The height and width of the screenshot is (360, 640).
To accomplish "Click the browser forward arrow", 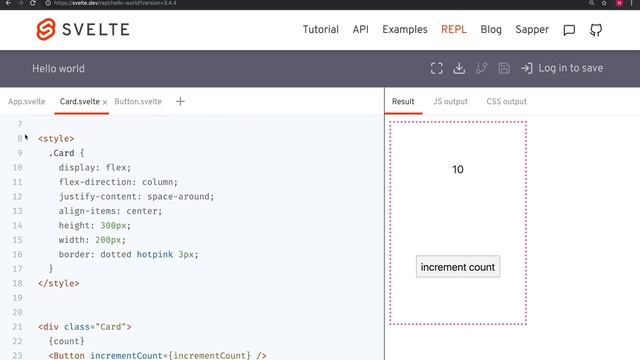I will coord(20,3).
